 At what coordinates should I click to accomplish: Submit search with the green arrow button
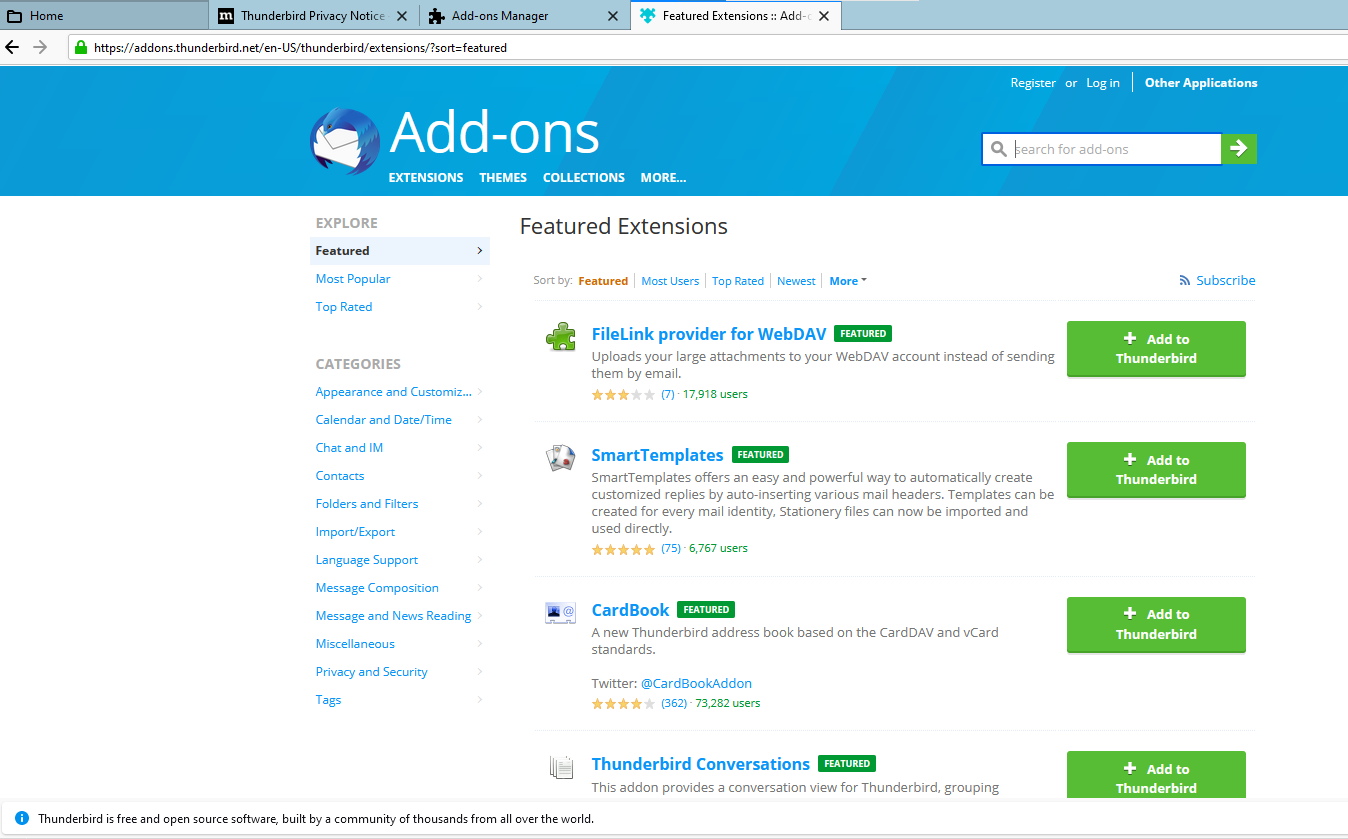[1239, 149]
